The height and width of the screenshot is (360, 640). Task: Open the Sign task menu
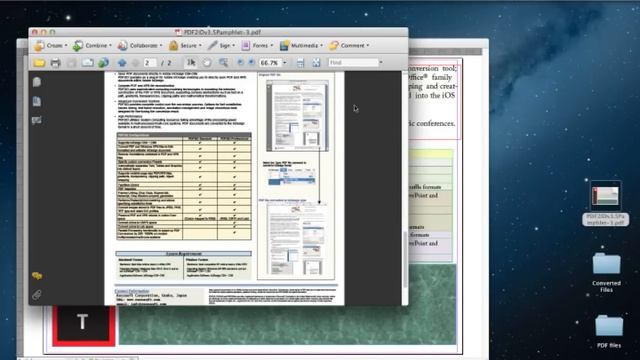click(x=221, y=45)
